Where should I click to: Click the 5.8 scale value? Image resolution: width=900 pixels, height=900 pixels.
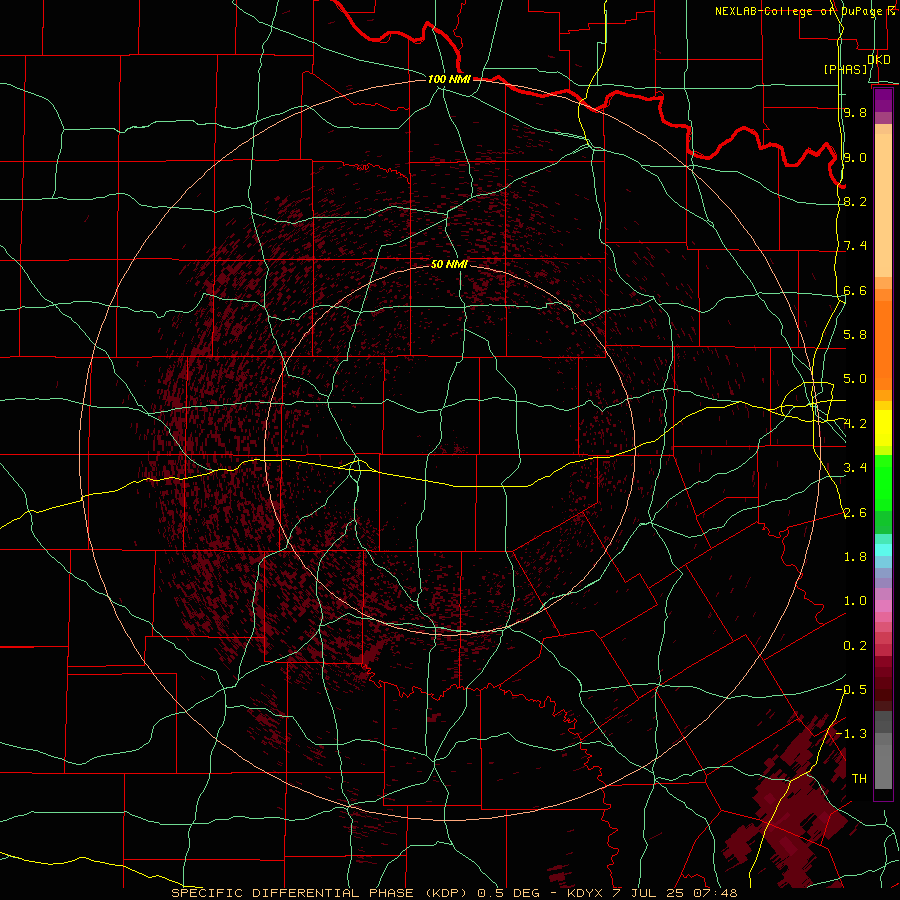(855, 335)
